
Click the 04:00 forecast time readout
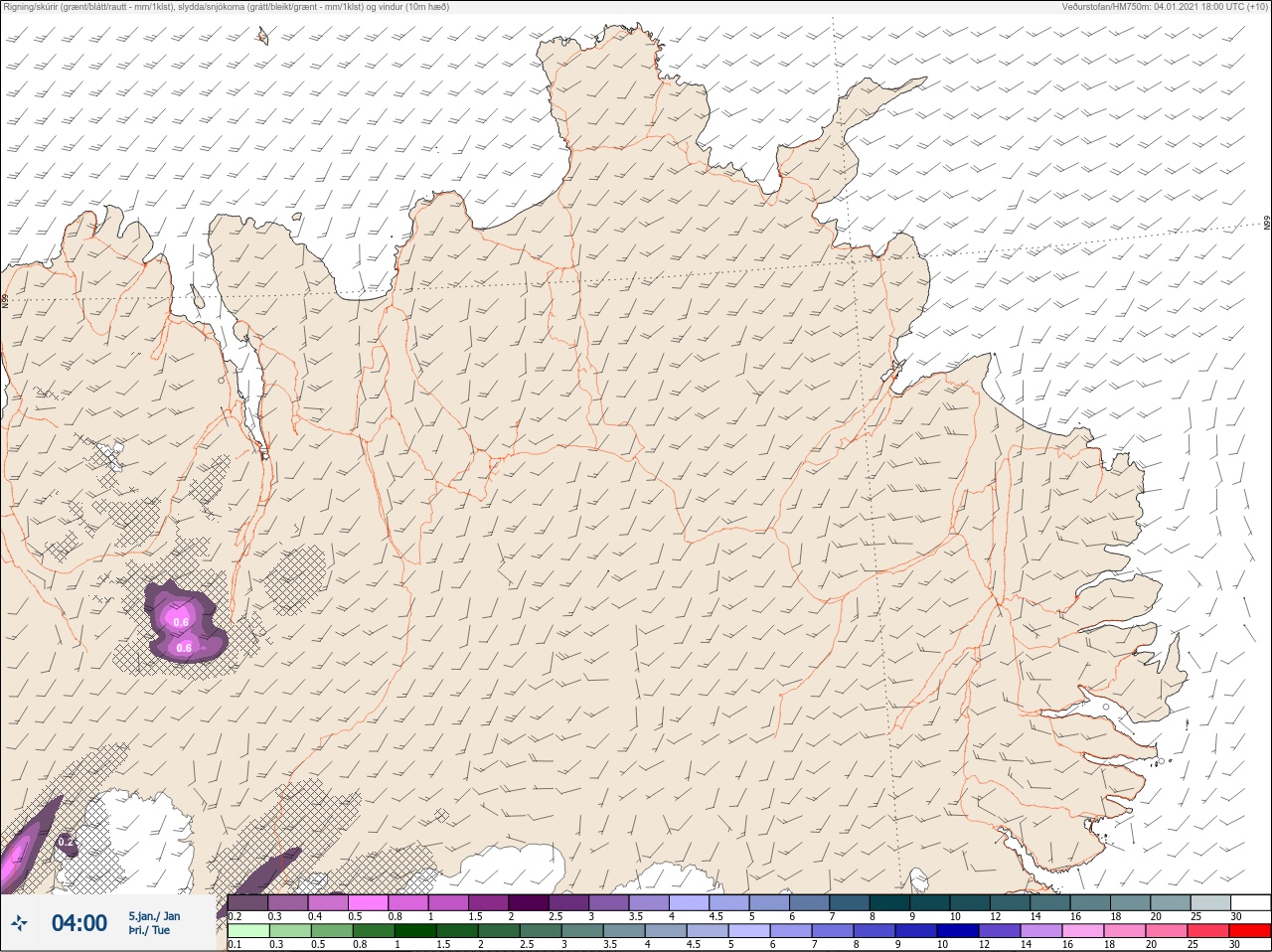coord(79,923)
